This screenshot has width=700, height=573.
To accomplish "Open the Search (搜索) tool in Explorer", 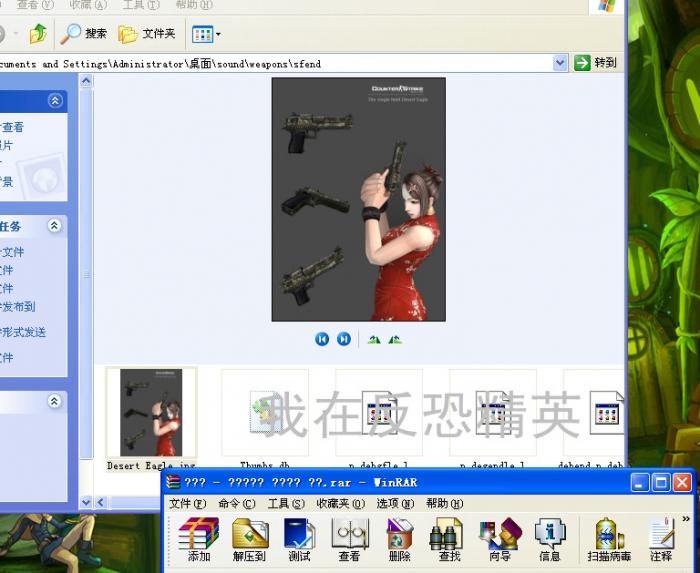I will click(x=83, y=33).
